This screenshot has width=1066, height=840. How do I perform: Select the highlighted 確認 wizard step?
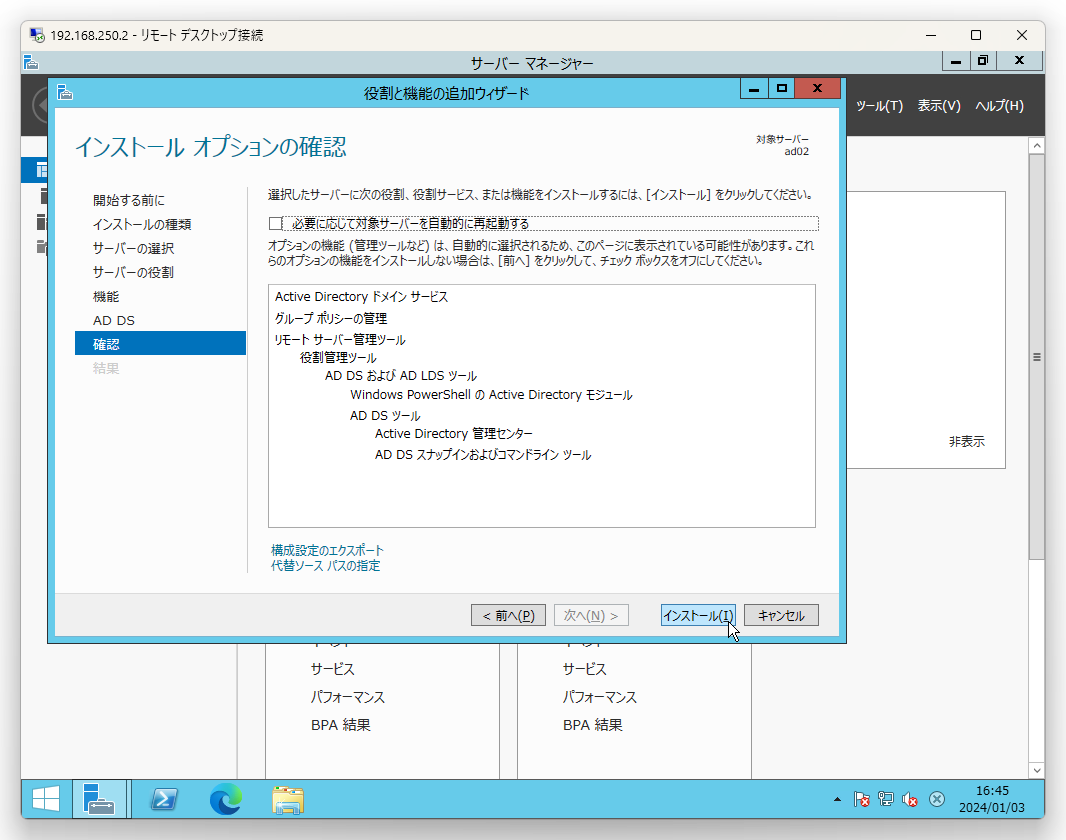(x=160, y=343)
